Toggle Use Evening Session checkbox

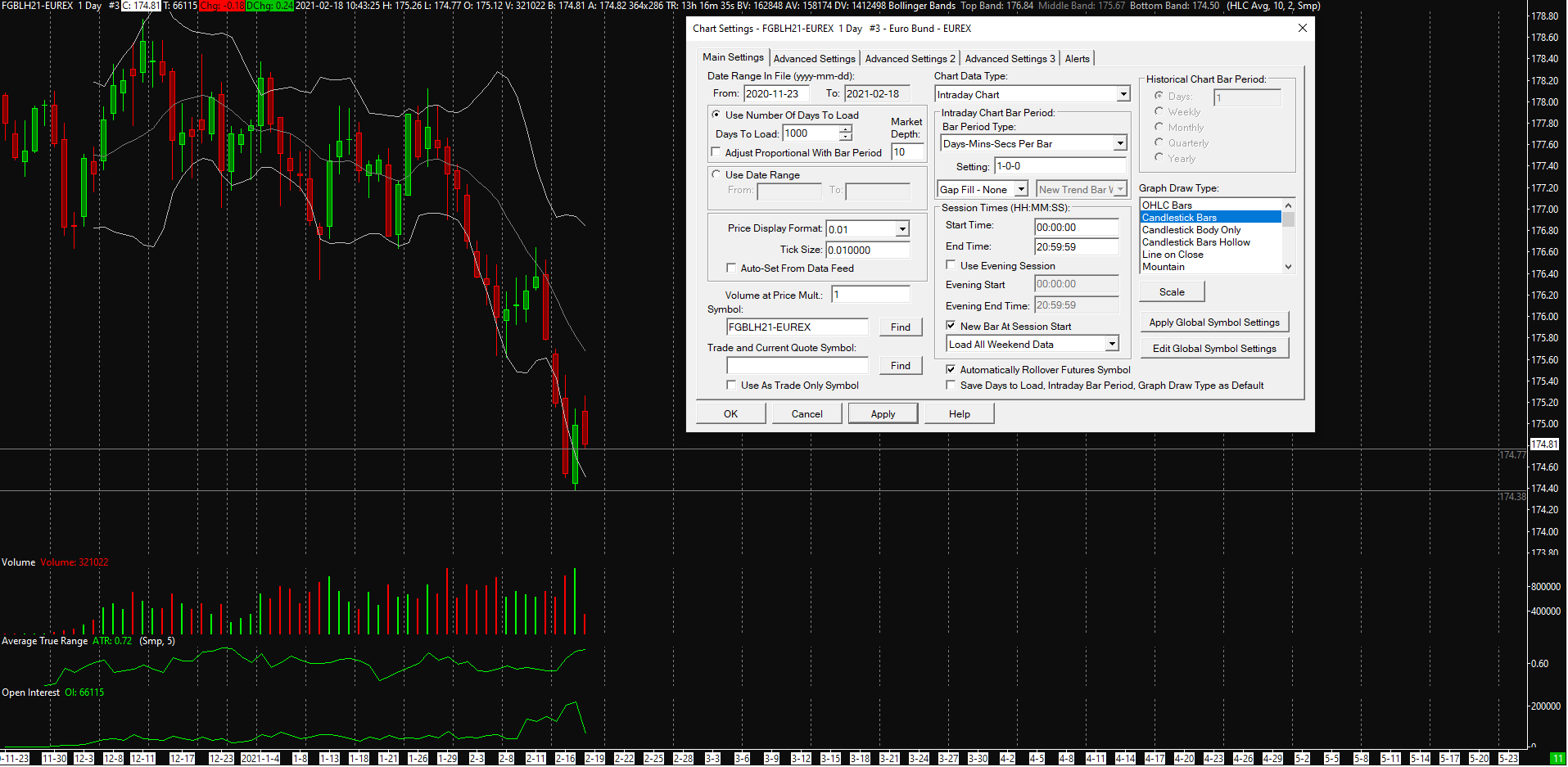click(951, 265)
